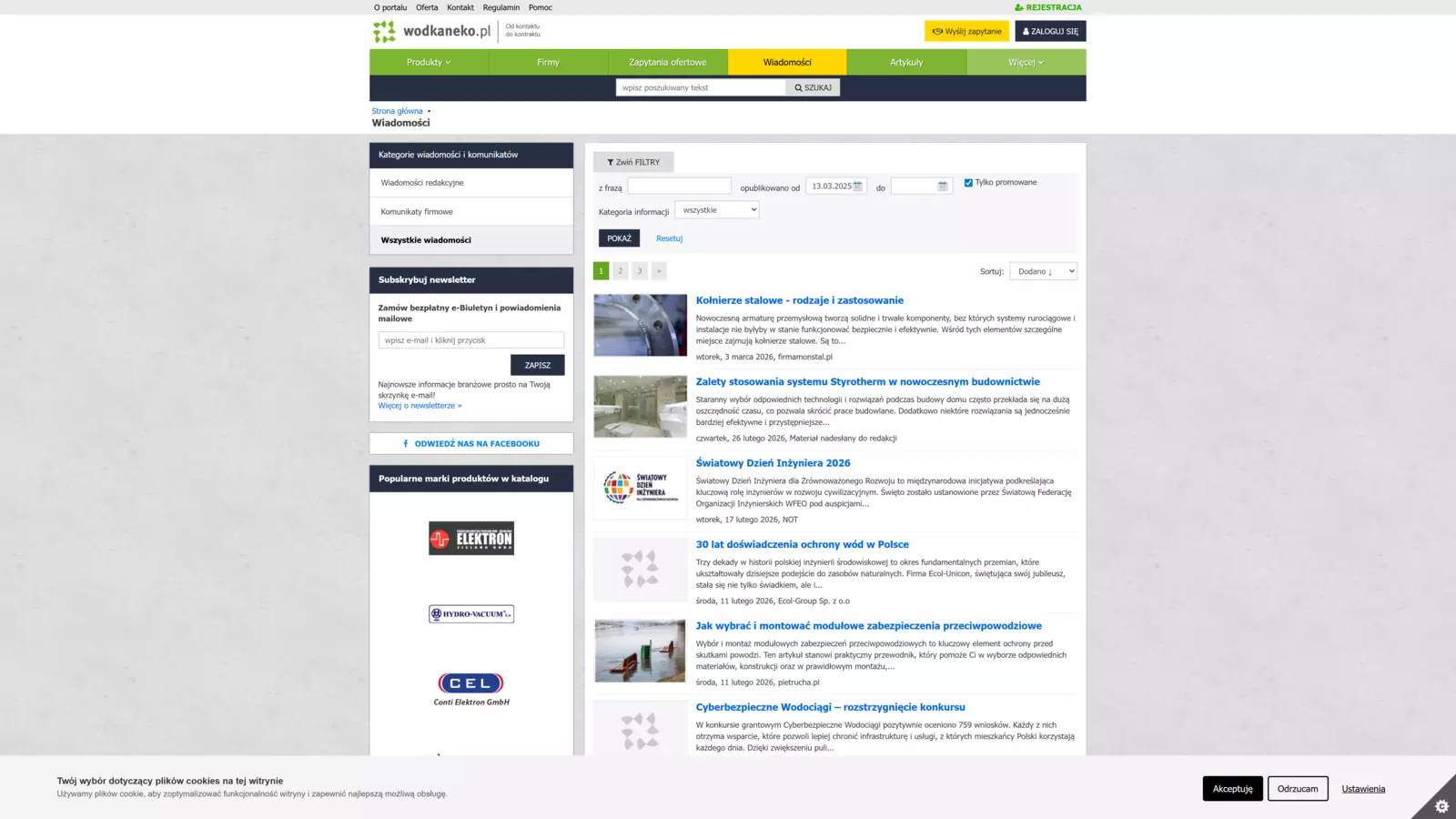Screen dimensions: 1456x819
Task: Uncheck the 'Tylko promowane' checkbox
Action: [x=968, y=183]
